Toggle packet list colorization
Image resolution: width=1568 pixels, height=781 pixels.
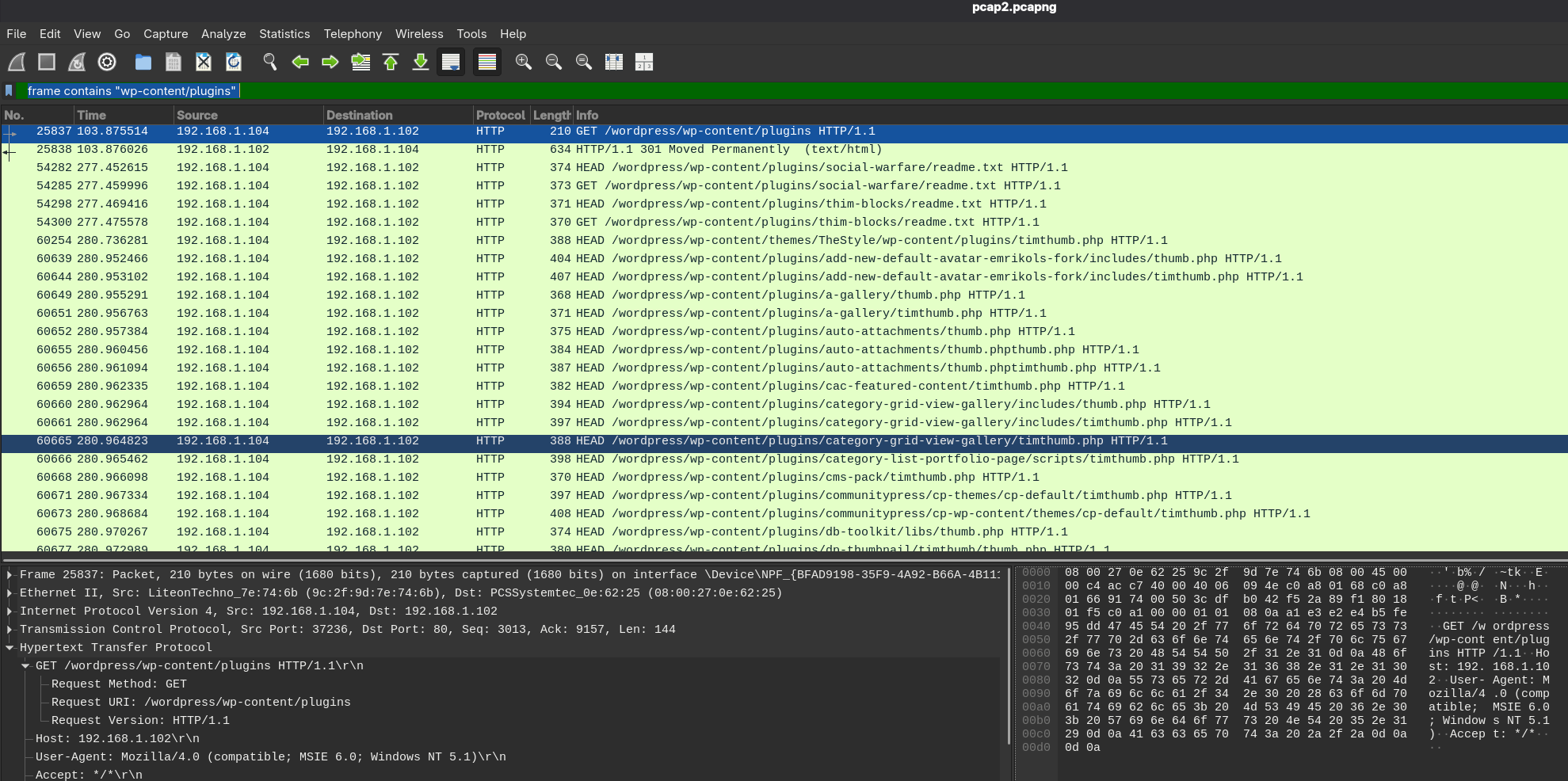(487, 62)
